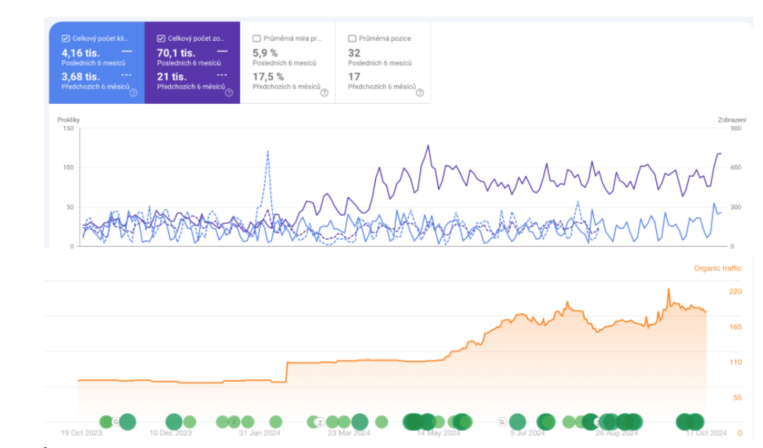Click Google update marker before 5 Jul 2024
Image resolution: width=763 pixels, height=448 pixels.
(x=502, y=422)
